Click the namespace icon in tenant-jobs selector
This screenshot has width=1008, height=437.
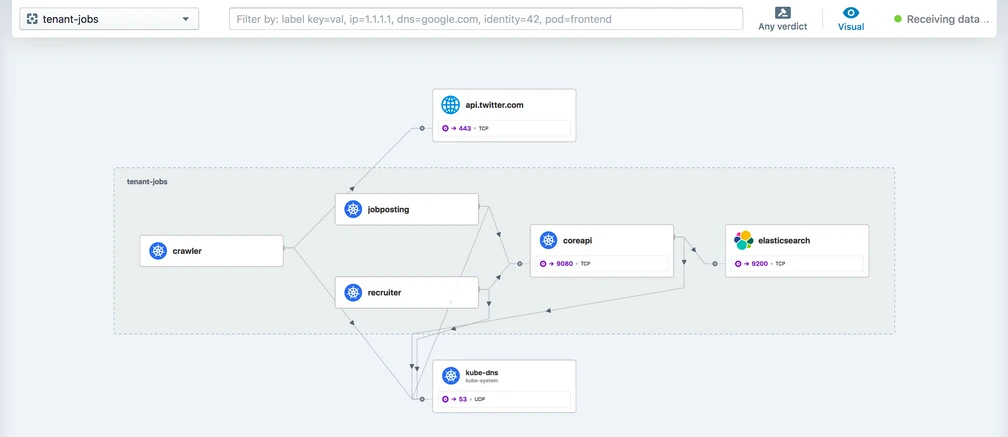(x=32, y=19)
